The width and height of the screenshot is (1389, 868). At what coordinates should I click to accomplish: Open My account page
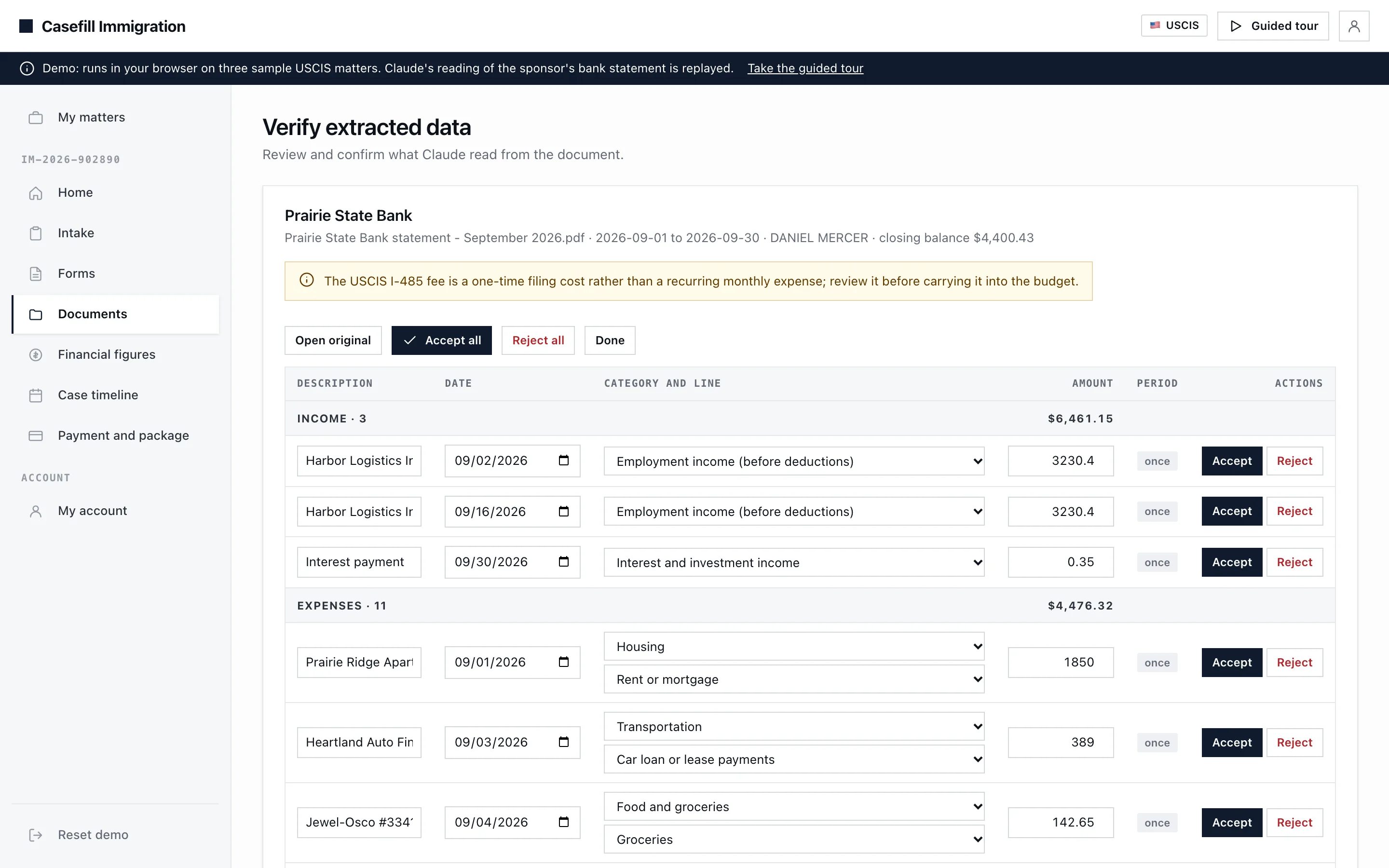click(x=115, y=510)
